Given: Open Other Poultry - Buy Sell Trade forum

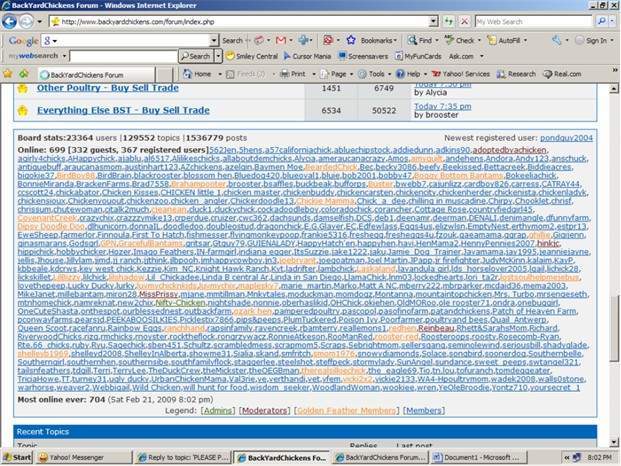Looking at the screenshot, I should [108, 88].
